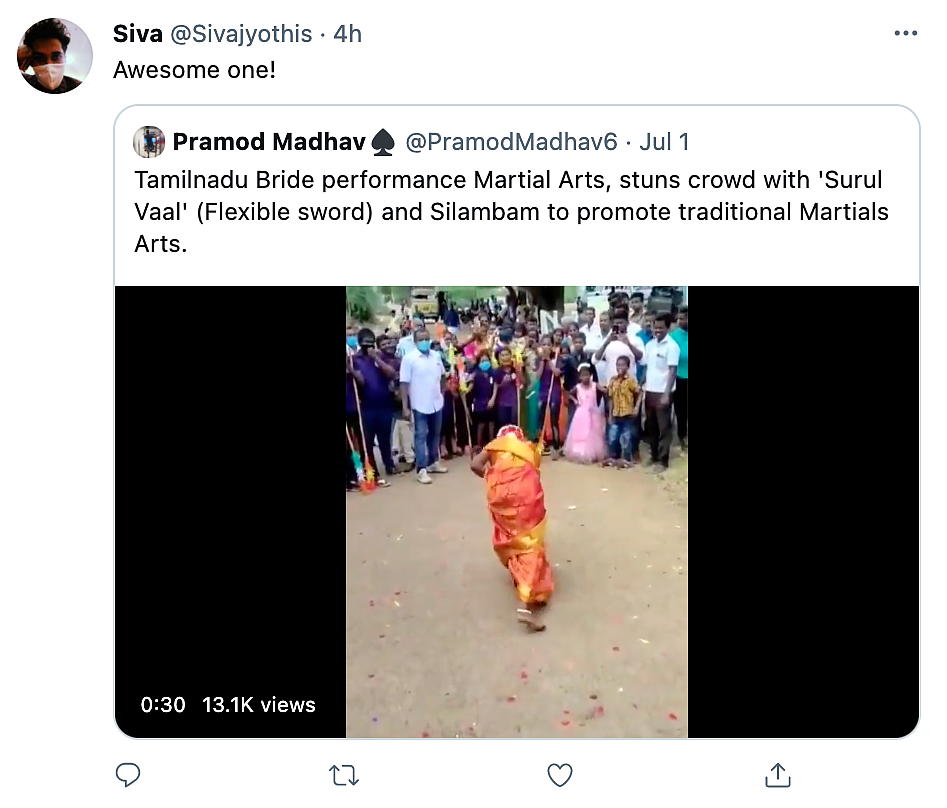Click the quoted tweet text about Surul Vaal
The height and width of the screenshot is (808, 947).
[511, 212]
